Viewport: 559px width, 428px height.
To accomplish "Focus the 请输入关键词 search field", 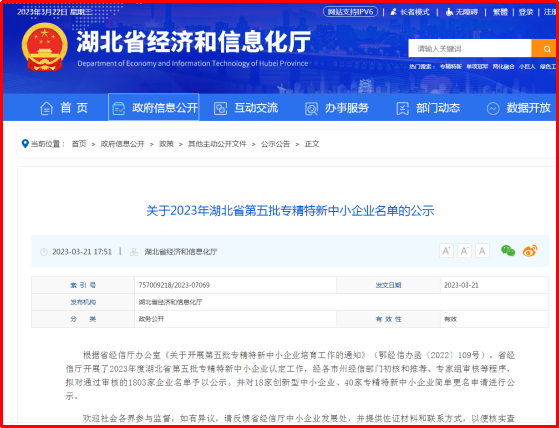I will [x=470, y=48].
